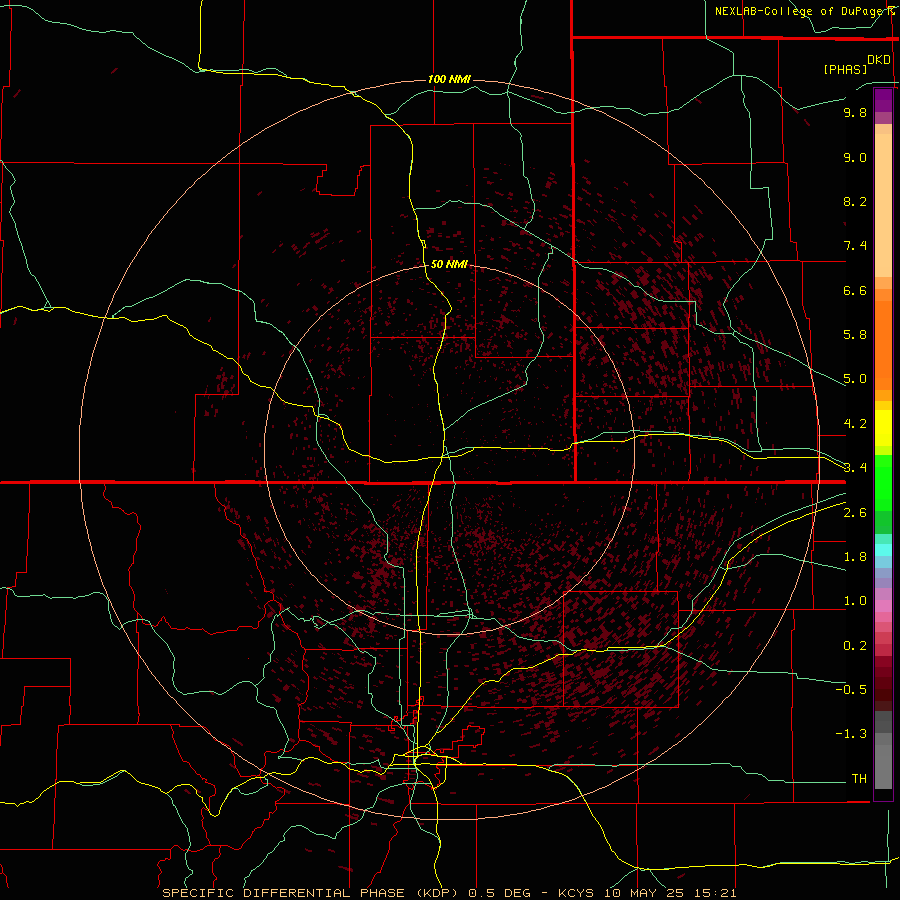Click the 2.6 scale label
This screenshot has width=900, height=900.
click(x=855, y=513)
